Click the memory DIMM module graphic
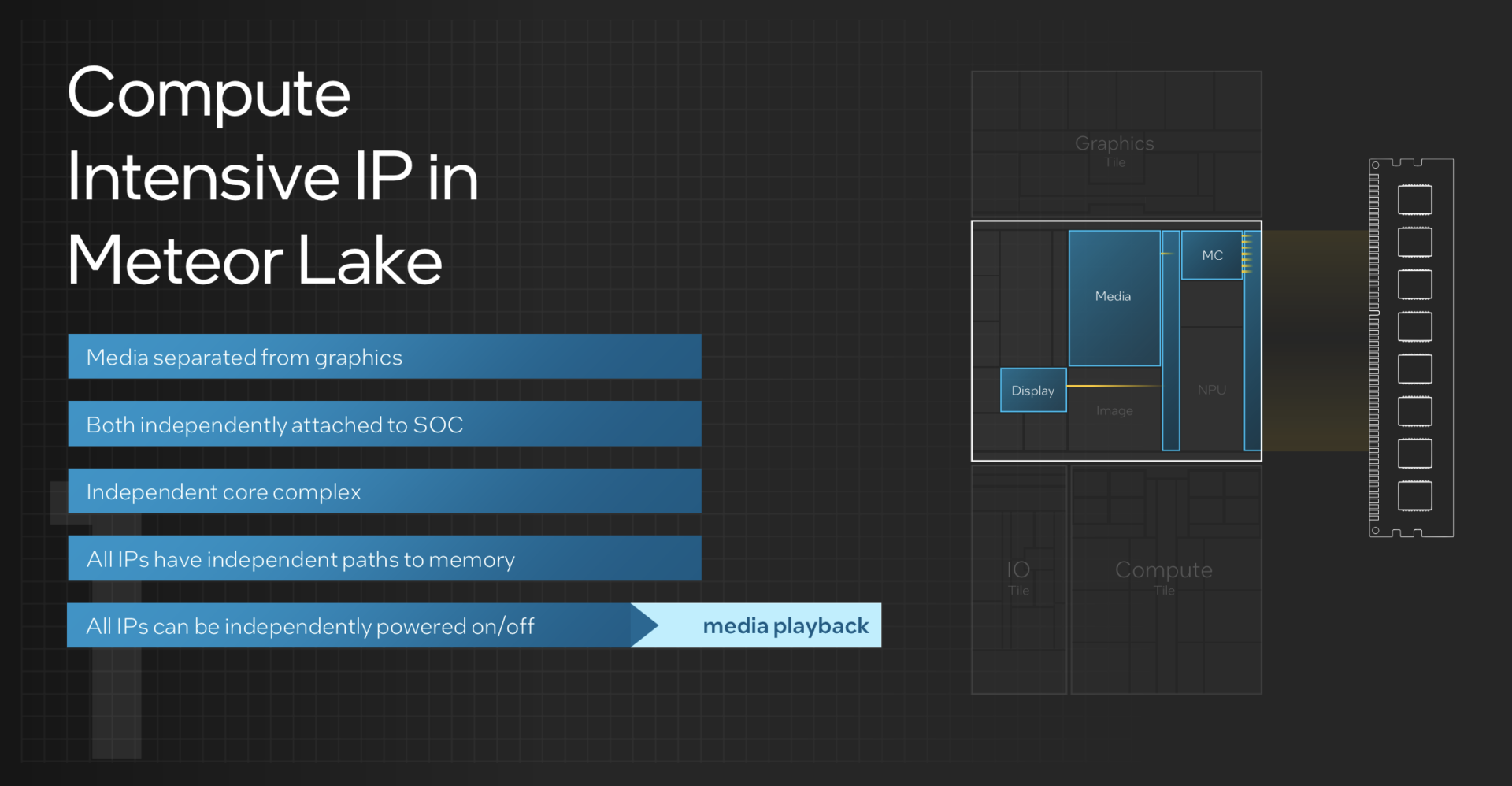 pyautogui.click(x=1411, y=348)
